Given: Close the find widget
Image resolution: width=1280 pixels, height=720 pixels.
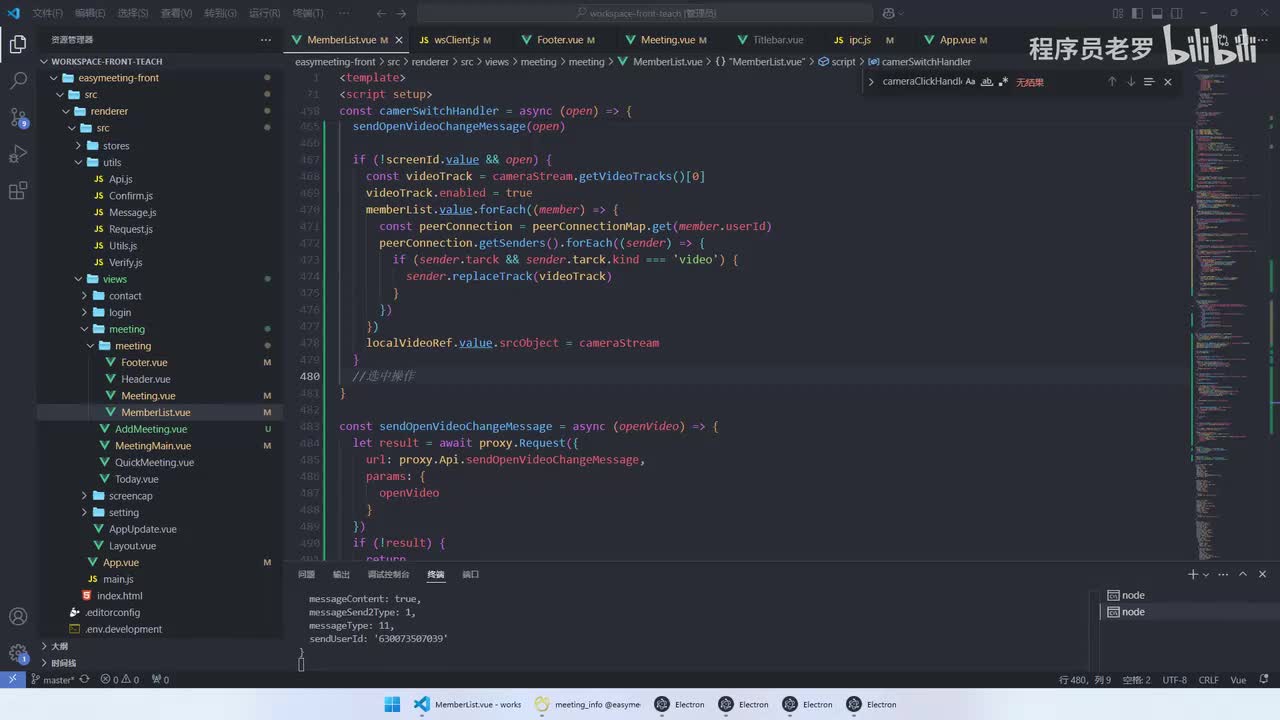Looking at the screenshot, I should pos(1168,82).
